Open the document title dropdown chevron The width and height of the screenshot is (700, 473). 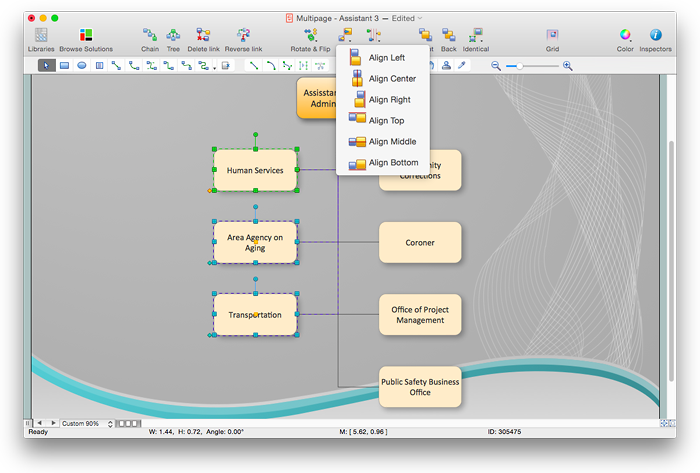click(x=420, y=18)
